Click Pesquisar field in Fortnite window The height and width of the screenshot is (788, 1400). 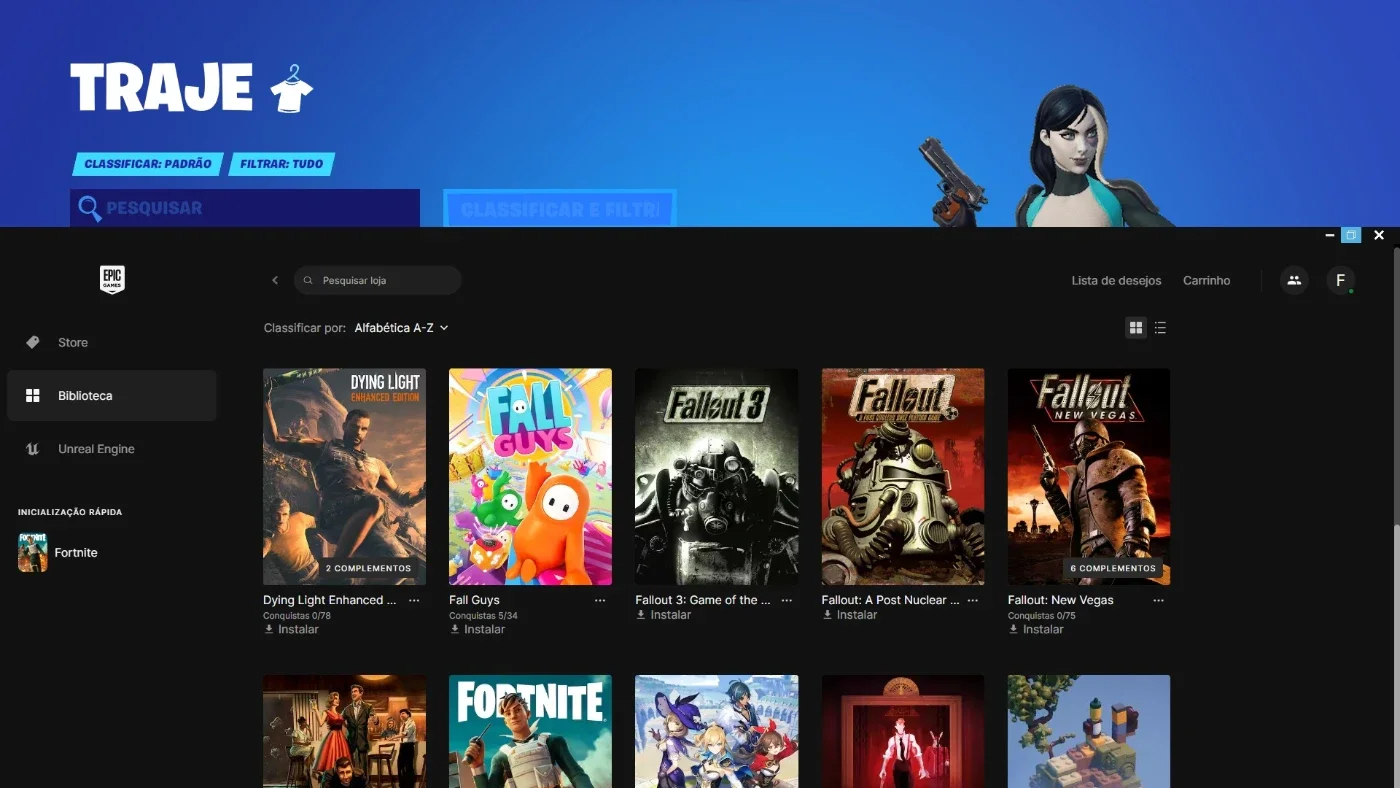tap(245, 208)
